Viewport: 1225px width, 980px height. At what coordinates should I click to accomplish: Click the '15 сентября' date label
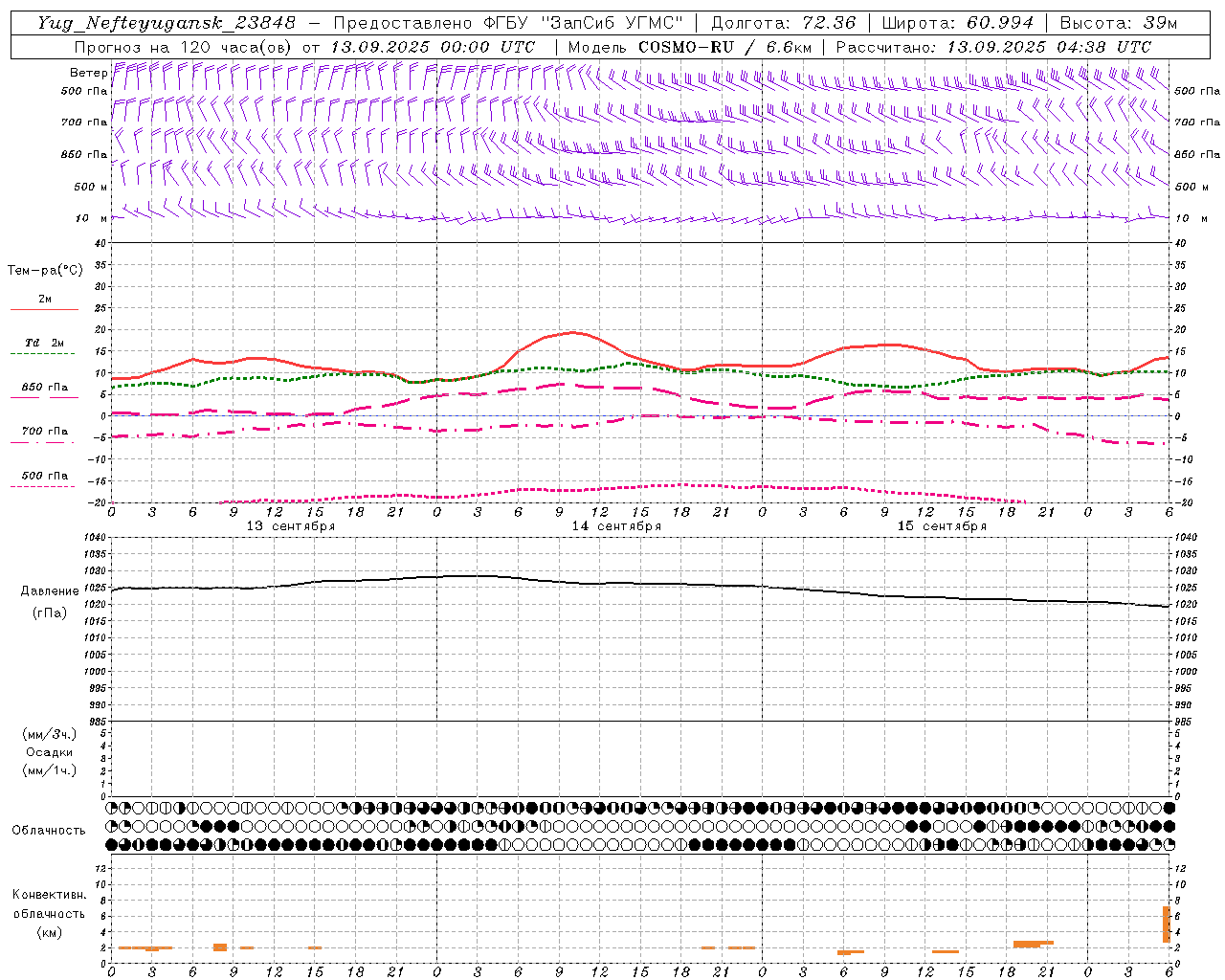942,526
